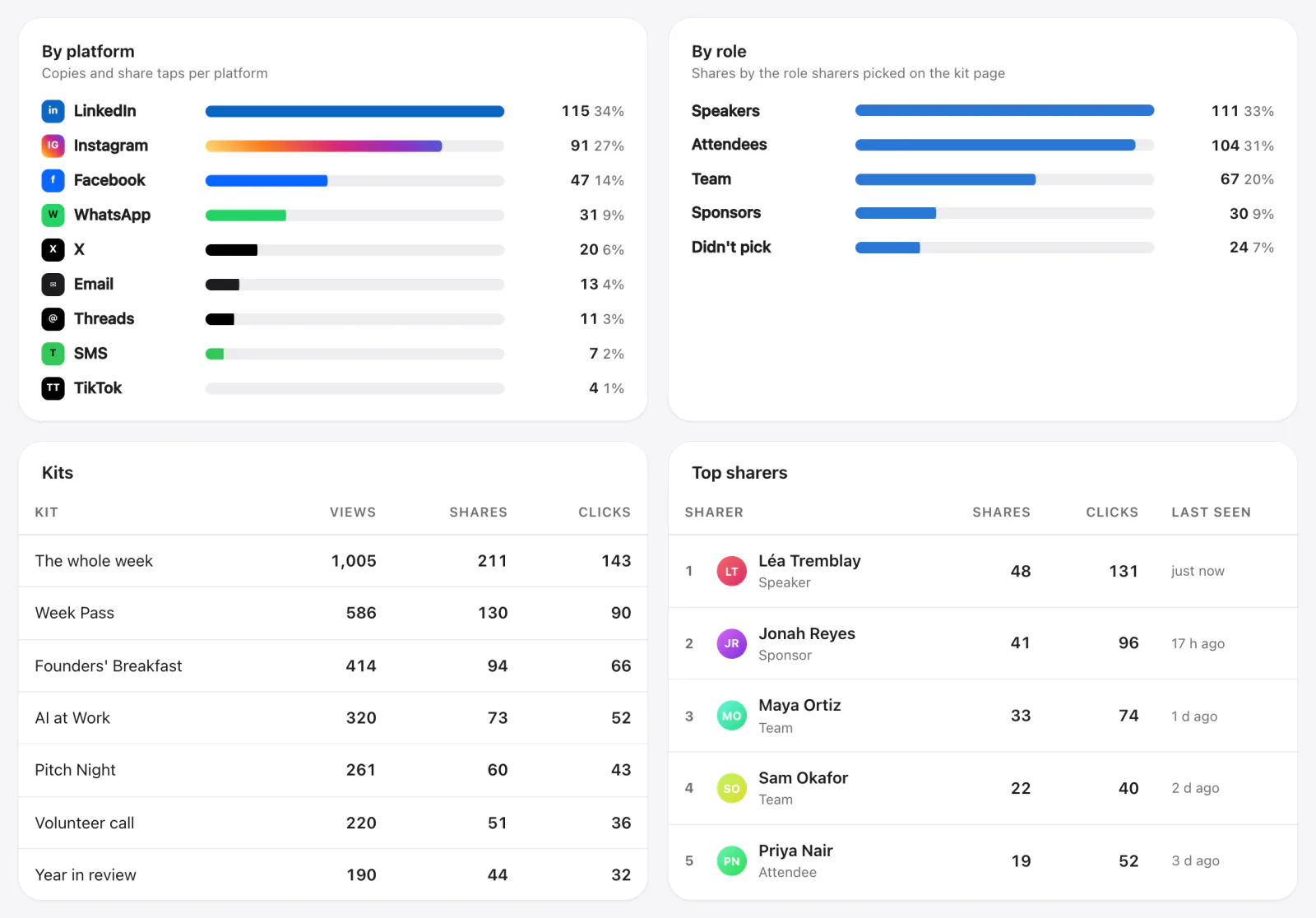Select the 'AI at Work' kit name
Viewport: 1316px width, 918px height.
[x=72, y=718]
